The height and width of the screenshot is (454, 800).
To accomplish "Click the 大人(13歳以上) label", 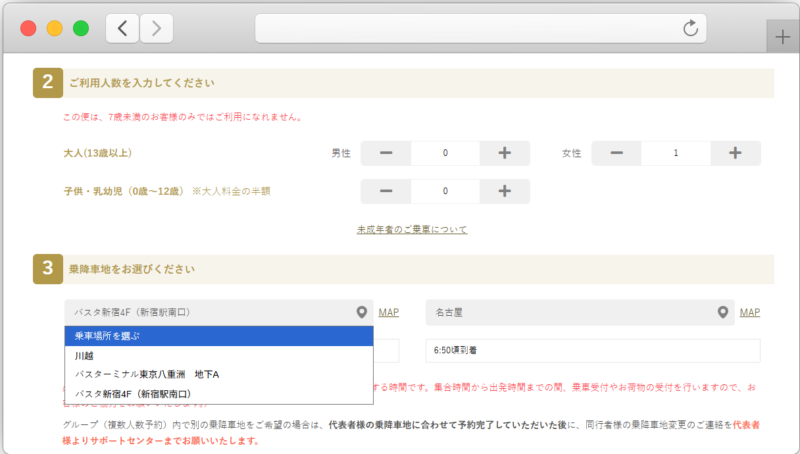I will coord(97,153).
